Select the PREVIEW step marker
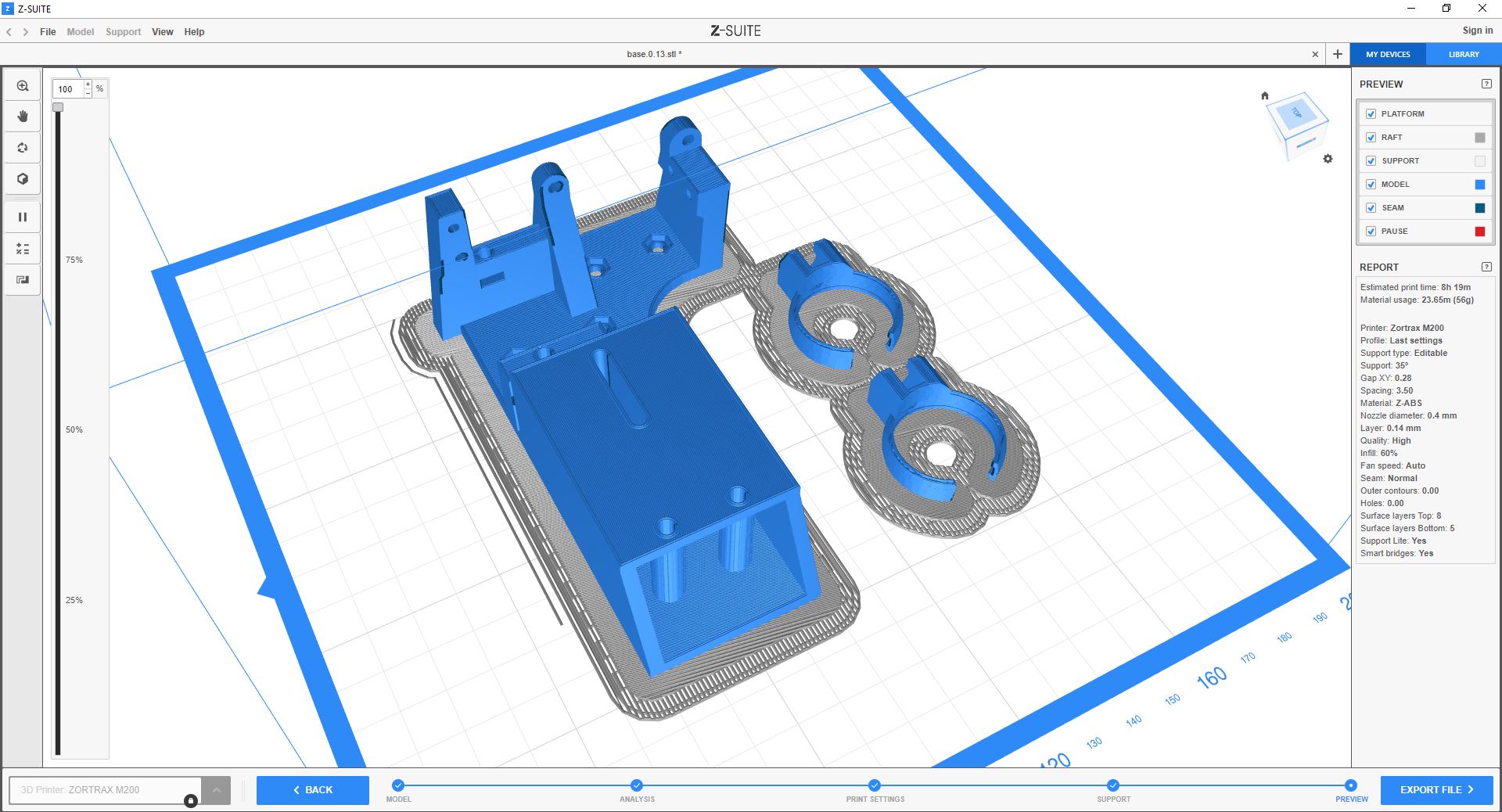This screenshot has height=812, width=1502. pyautogui.click(x=1351, y=785)
